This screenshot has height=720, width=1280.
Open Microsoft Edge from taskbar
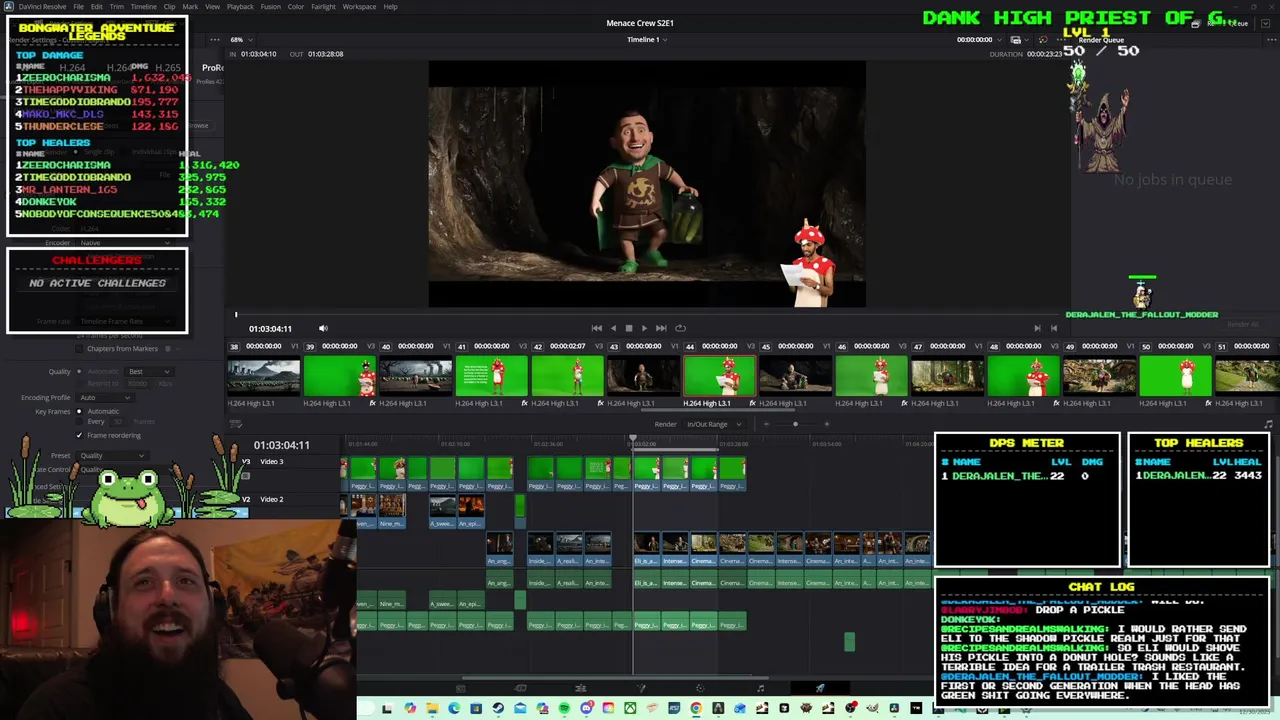pos(454,708)
